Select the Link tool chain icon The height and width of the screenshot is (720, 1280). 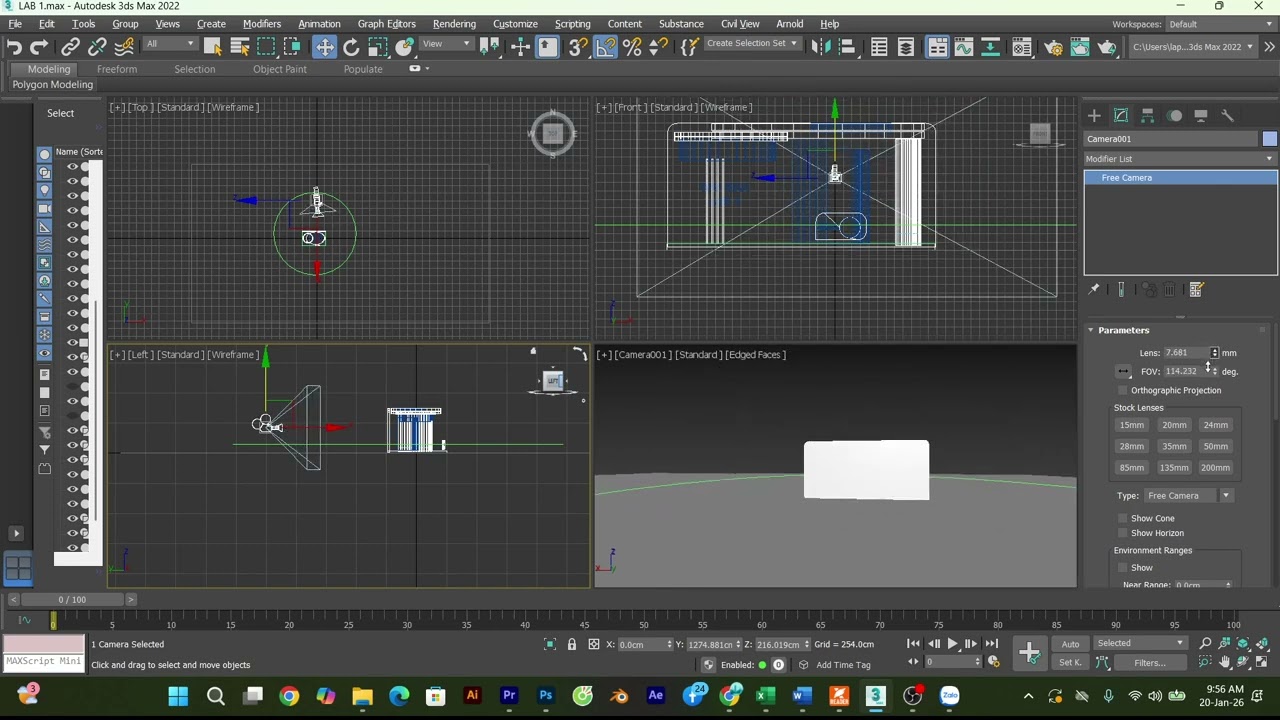70,47
